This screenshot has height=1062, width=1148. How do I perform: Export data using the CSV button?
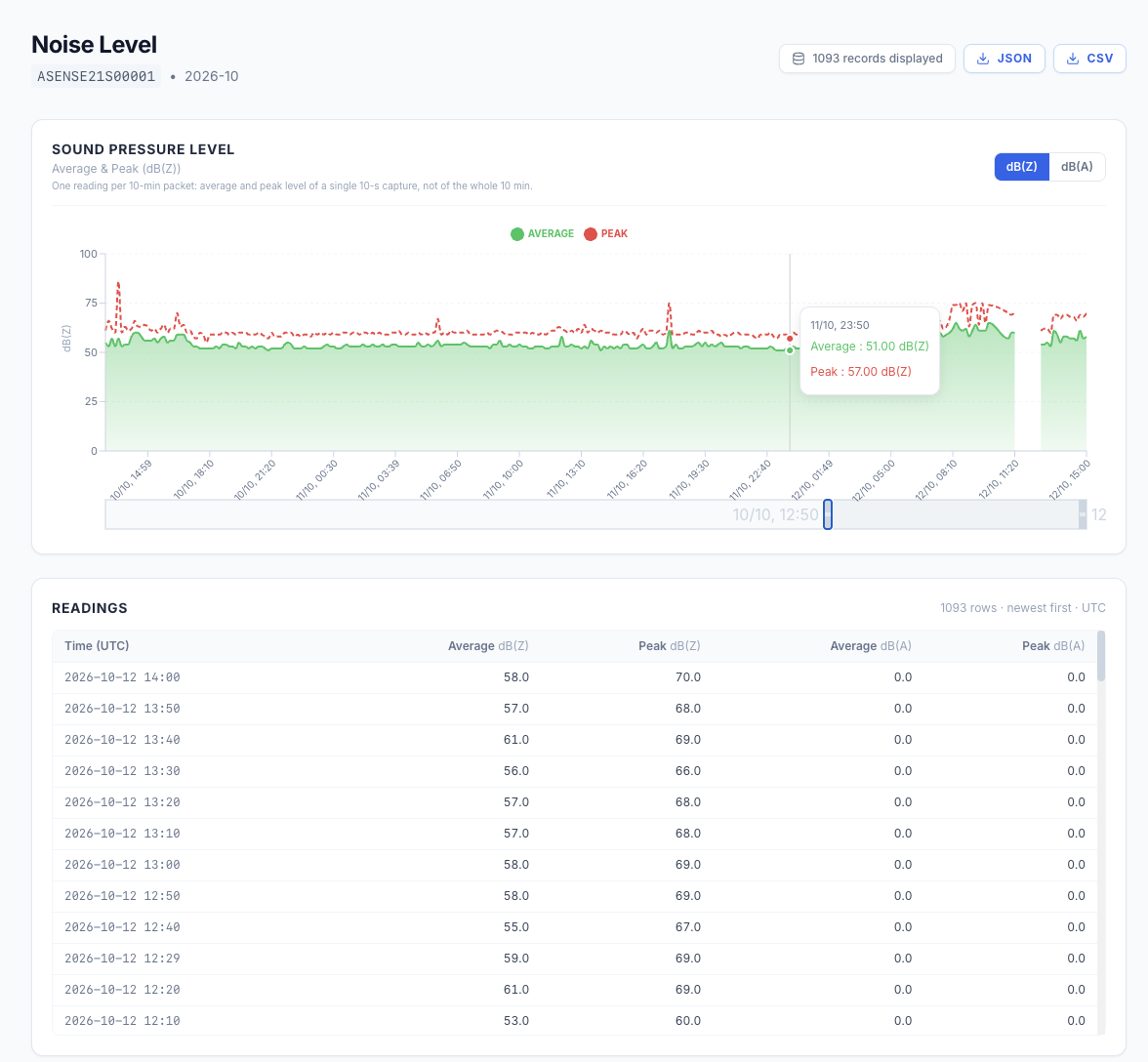point(1089,59)
